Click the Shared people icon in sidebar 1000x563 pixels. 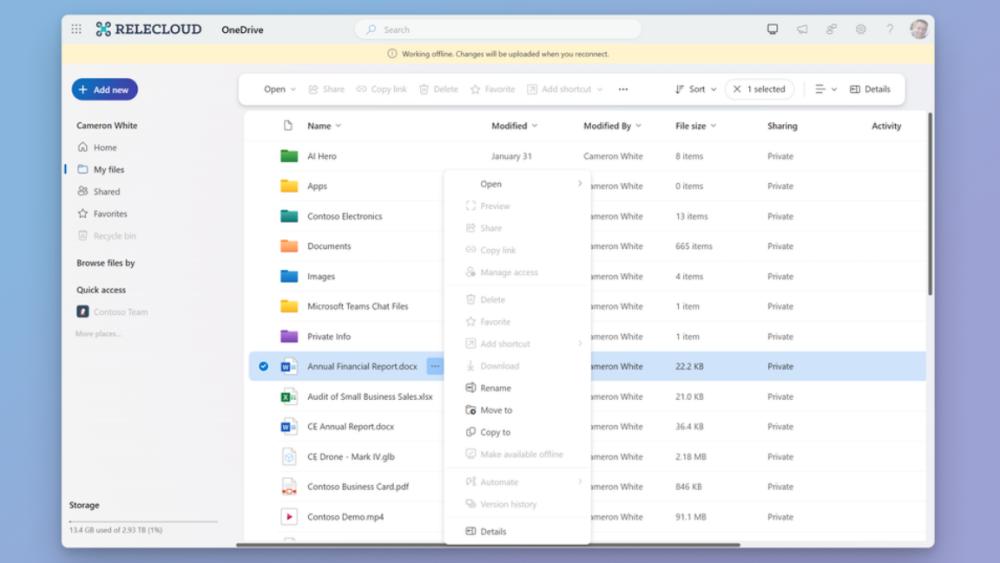(83, 191)
